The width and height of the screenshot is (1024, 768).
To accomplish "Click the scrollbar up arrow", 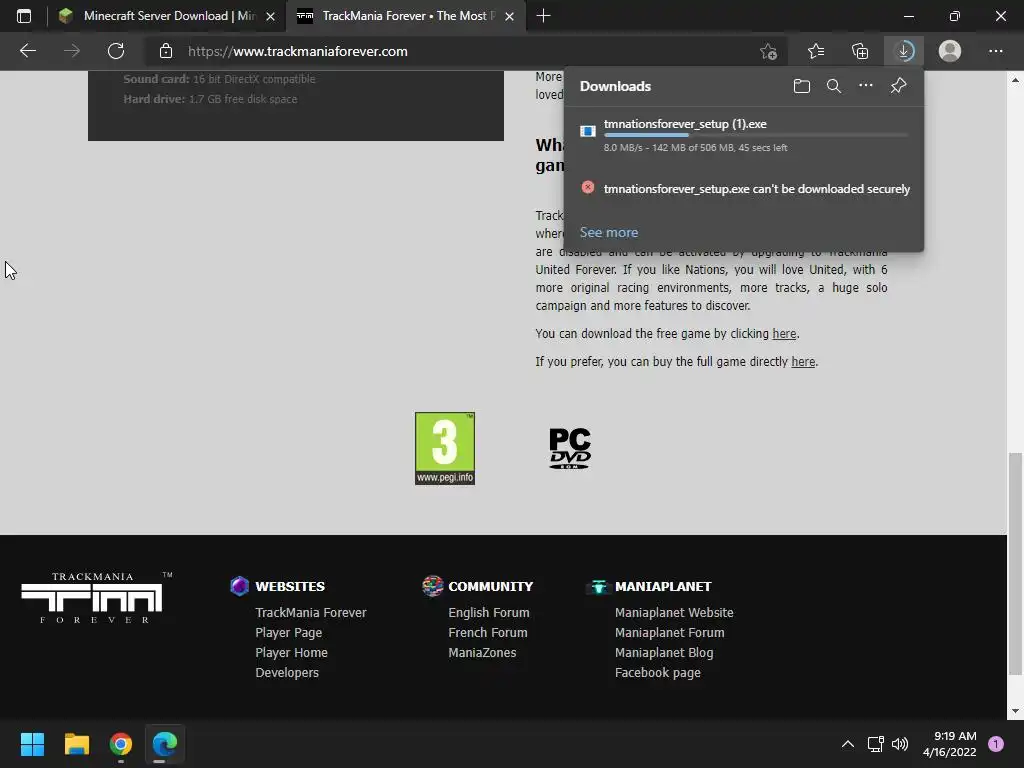I will [x=1015, y=80].
